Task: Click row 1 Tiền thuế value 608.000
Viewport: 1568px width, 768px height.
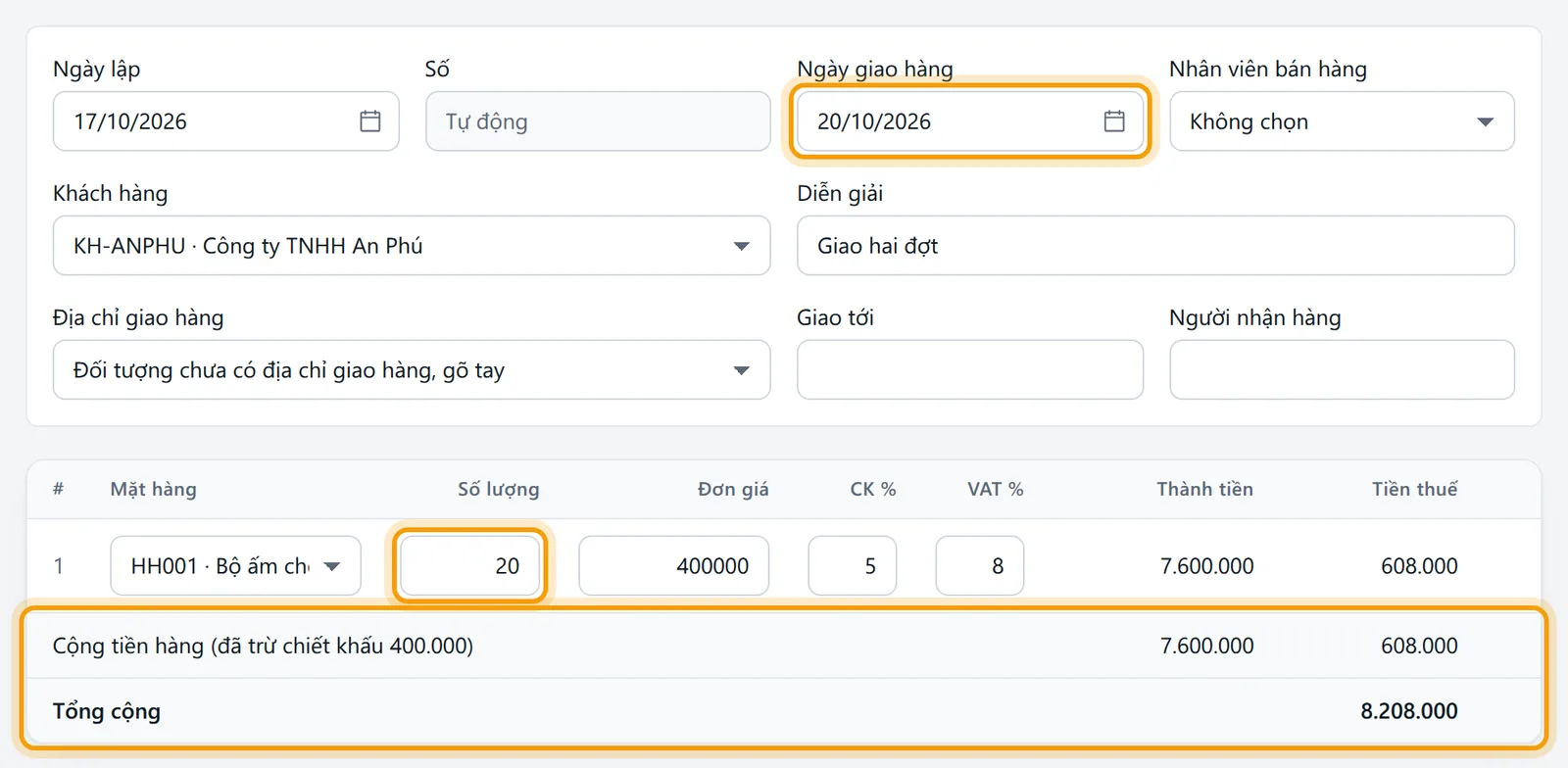Action: pyautogui.click(x=1419, y=566)
